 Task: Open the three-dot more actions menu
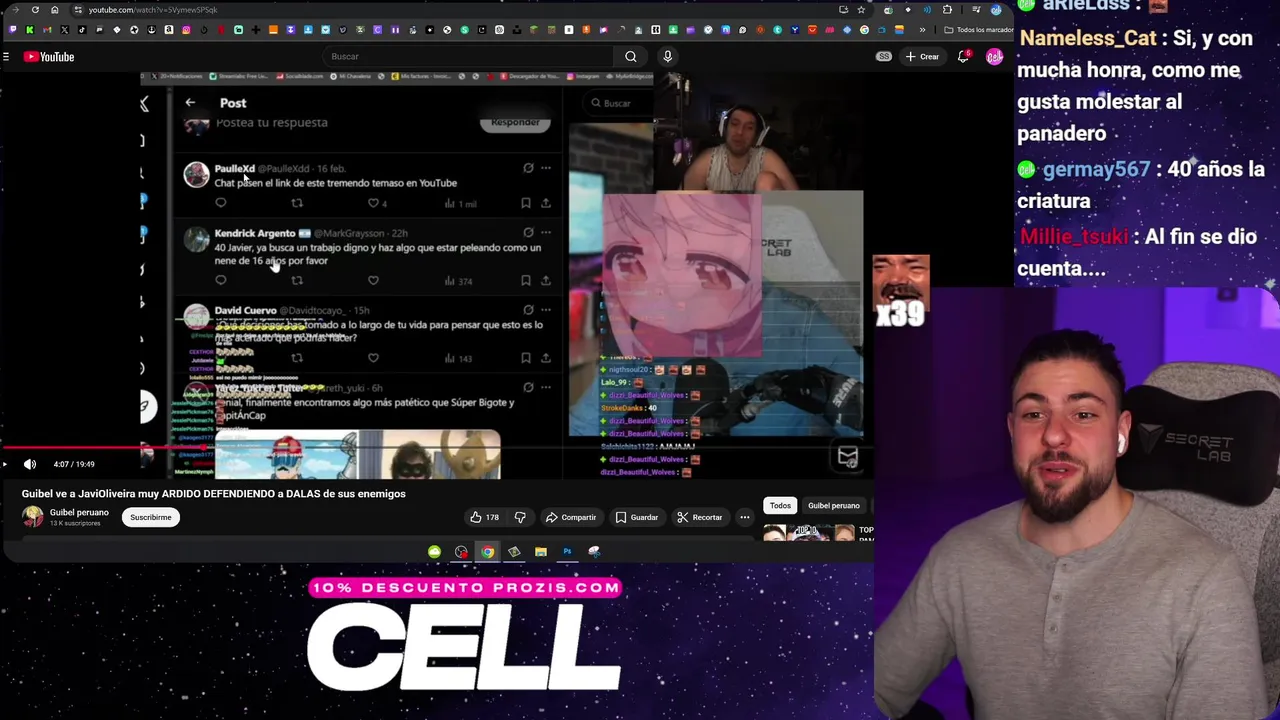click(x=744, y=517)
